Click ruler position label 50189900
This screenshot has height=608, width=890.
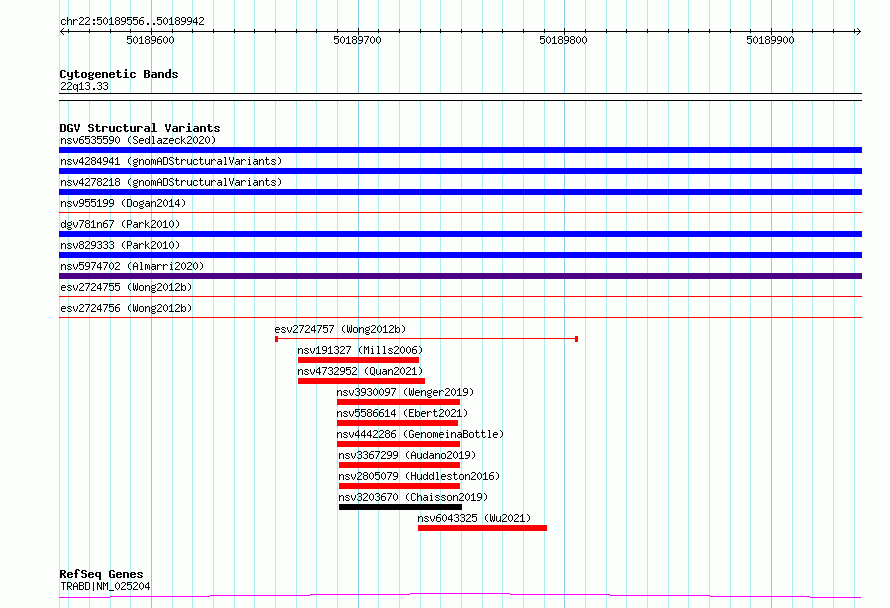(770, 40)
